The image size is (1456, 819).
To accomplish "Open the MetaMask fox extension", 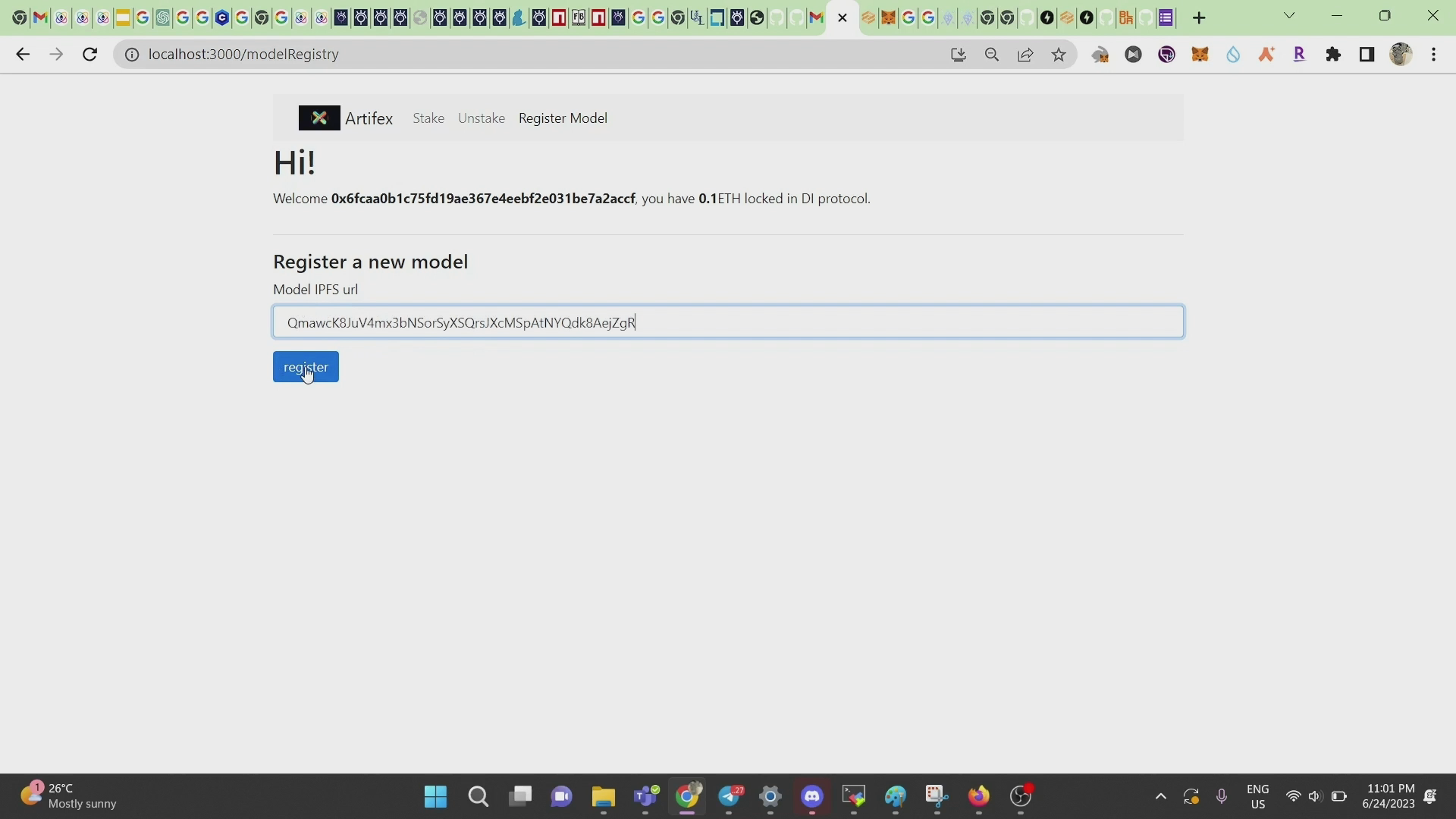I will tap(1200, 55).
